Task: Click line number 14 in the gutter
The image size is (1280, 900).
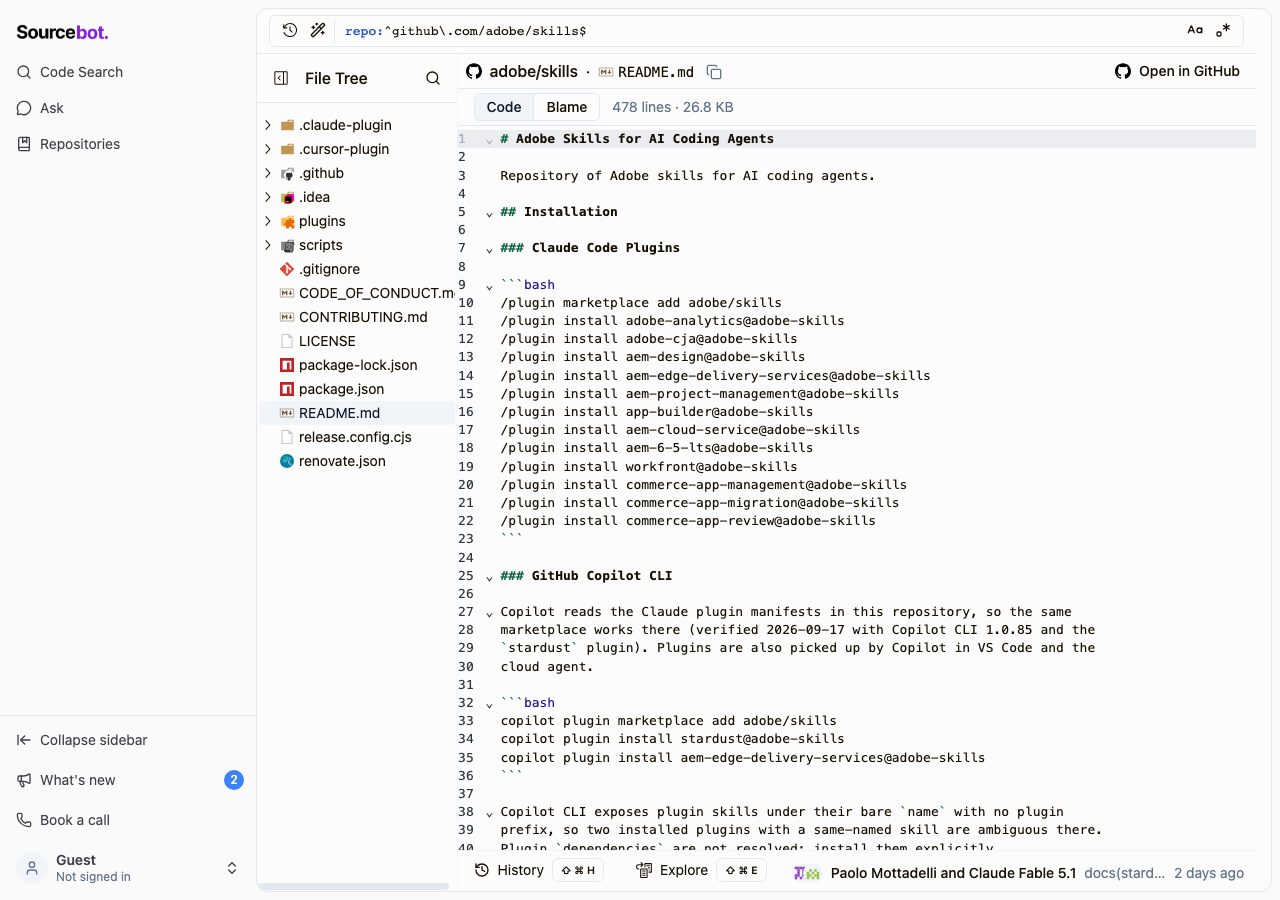Action: click(466, 376)
